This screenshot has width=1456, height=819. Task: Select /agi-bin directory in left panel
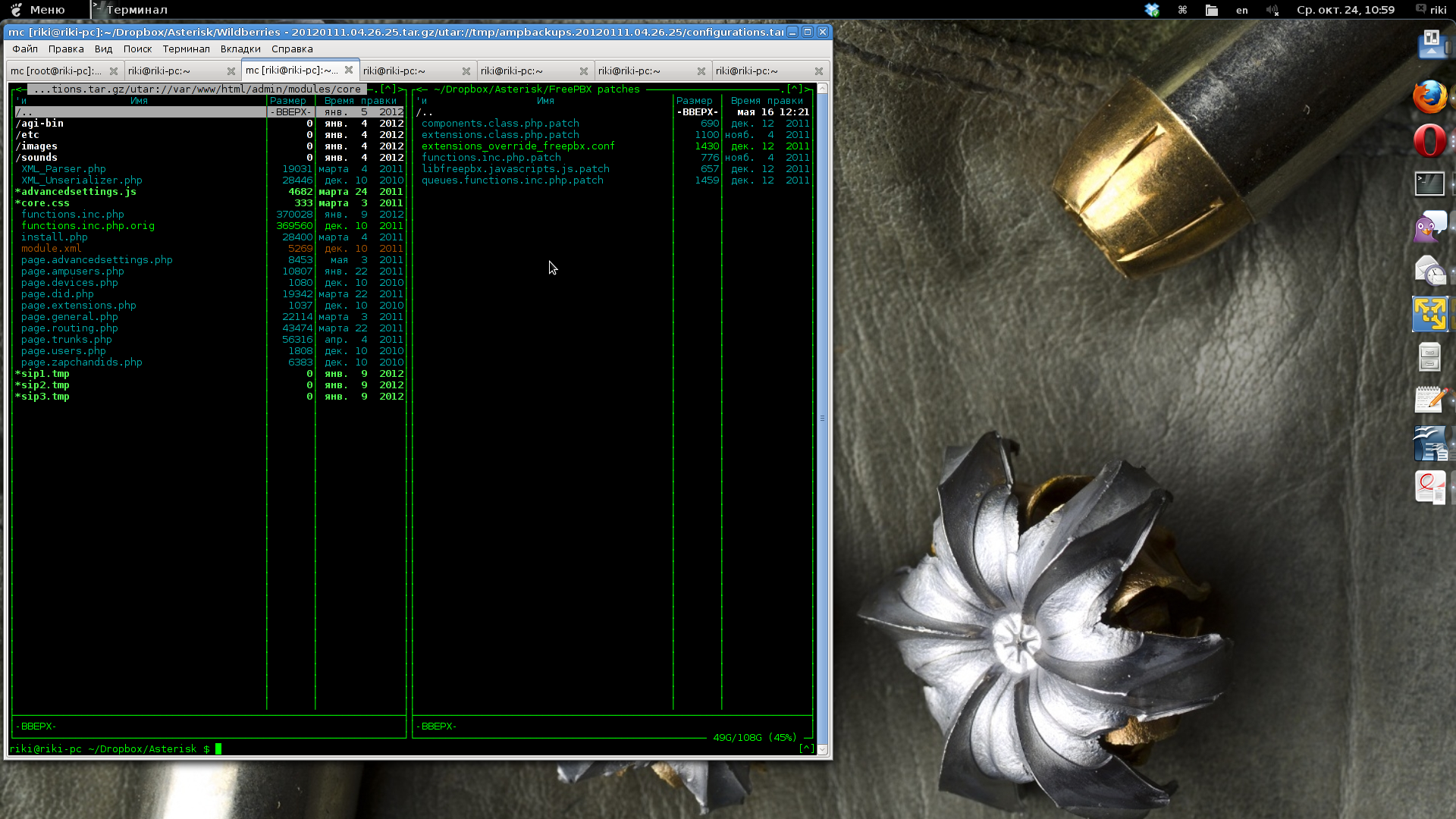point(209,123)
